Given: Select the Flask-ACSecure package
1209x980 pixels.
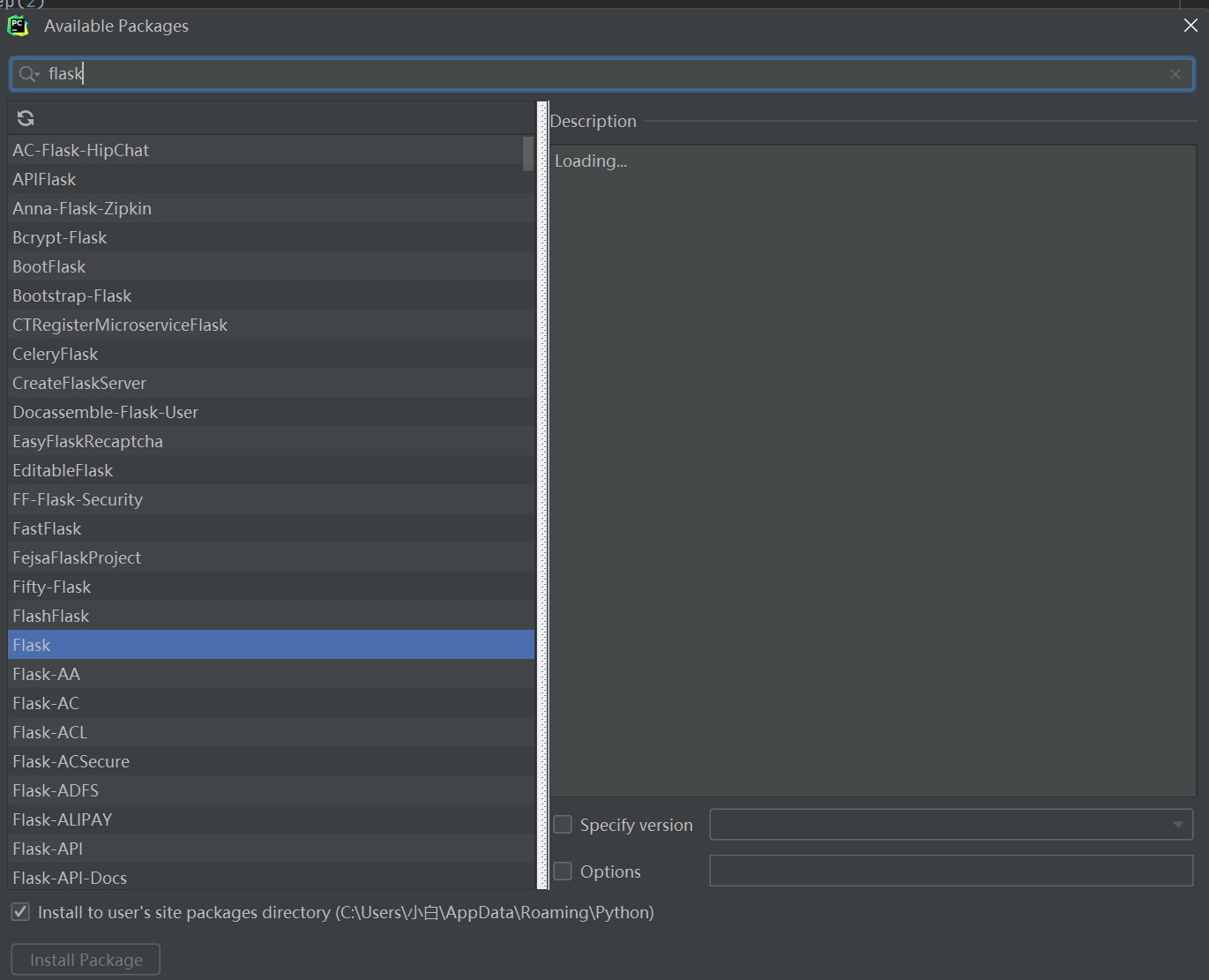Looking at the screenshot, I should point(271,761).
